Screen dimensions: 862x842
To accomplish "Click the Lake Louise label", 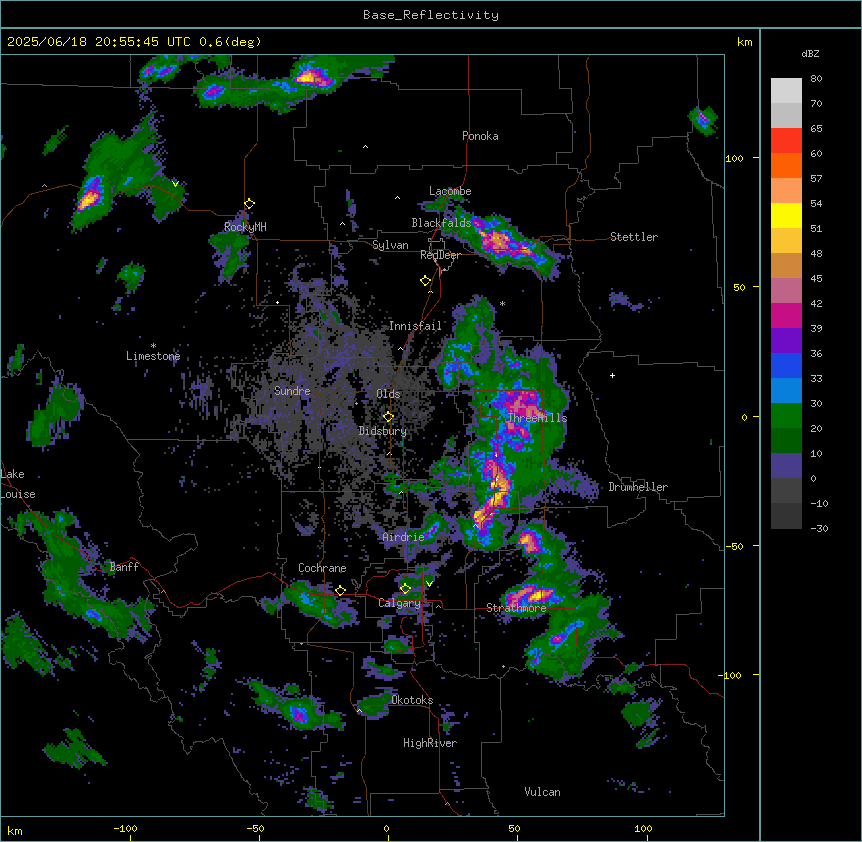I will pyautogui.click(x=18, y=484).
